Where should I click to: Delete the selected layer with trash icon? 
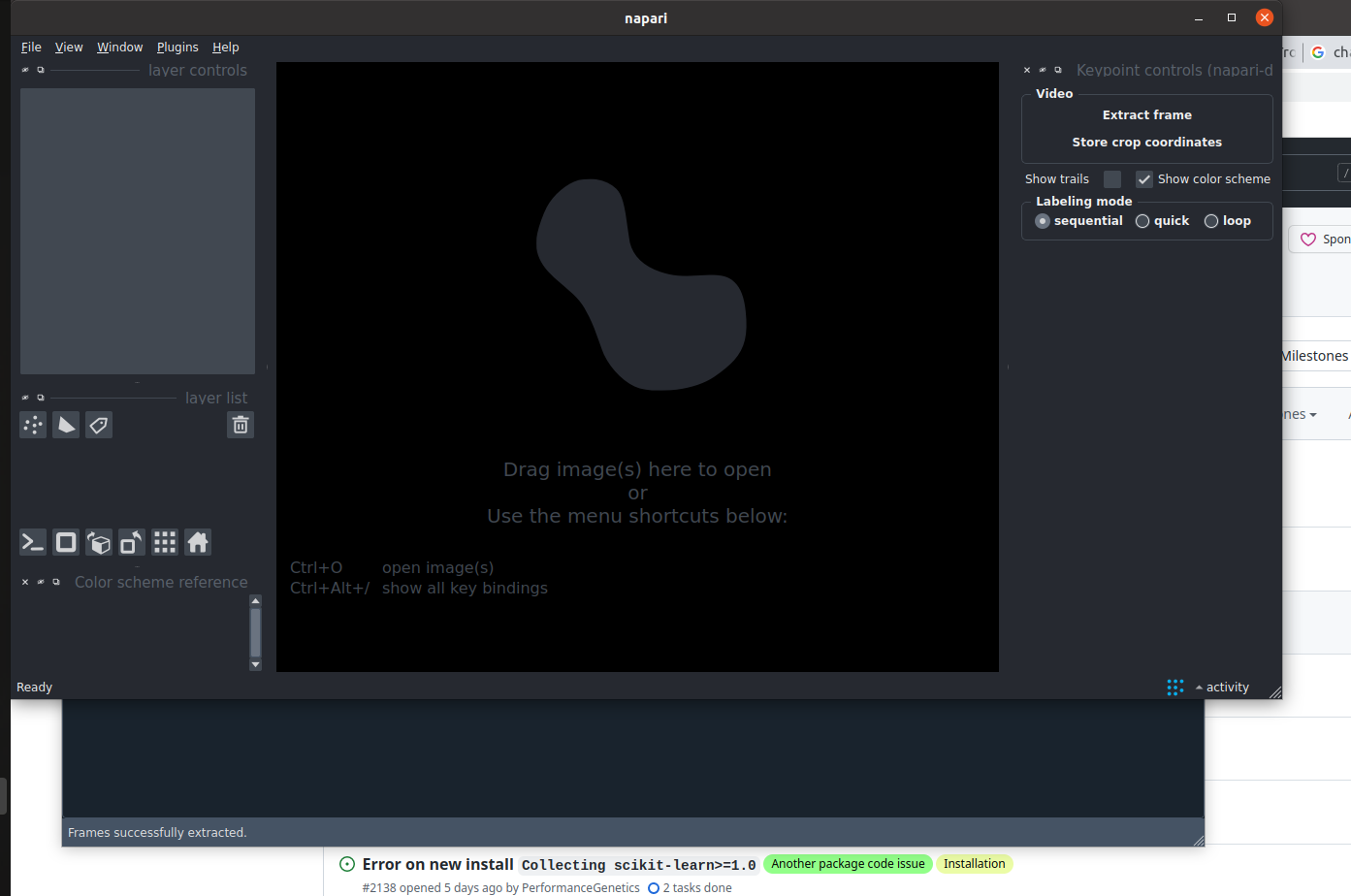tap(240, 425)
